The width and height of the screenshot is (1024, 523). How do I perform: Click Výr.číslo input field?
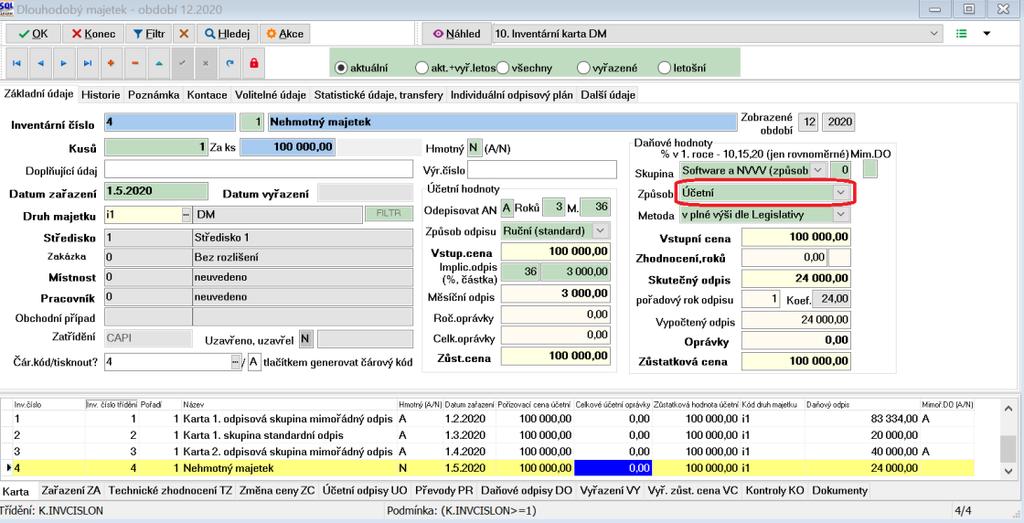542,170
